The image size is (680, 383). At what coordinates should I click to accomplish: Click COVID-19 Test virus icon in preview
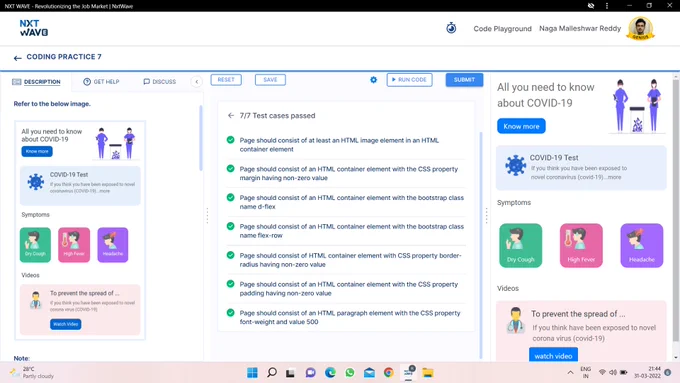(x=516, y=165)
